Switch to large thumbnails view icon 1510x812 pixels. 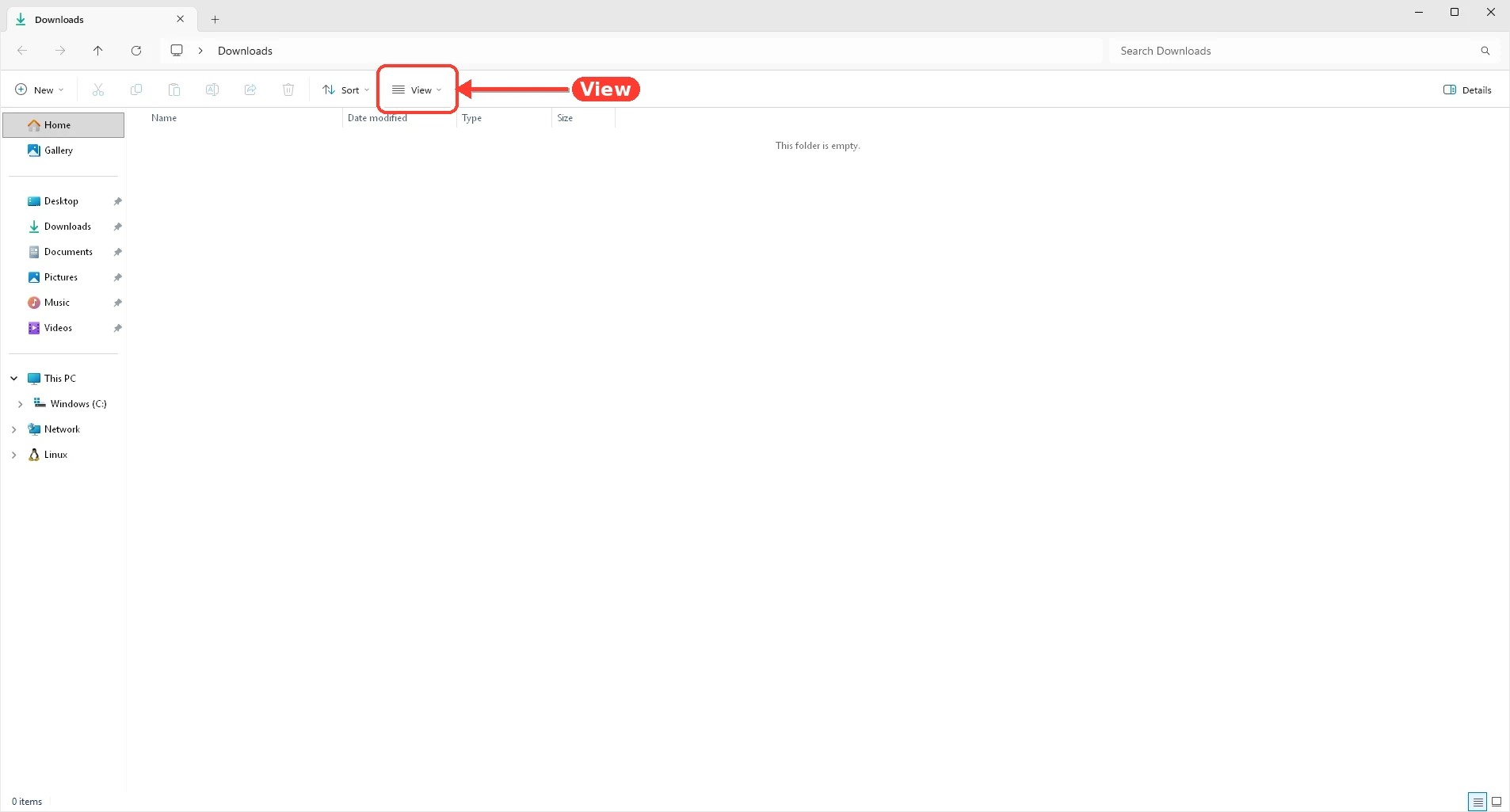click(x=1497, y=802)
